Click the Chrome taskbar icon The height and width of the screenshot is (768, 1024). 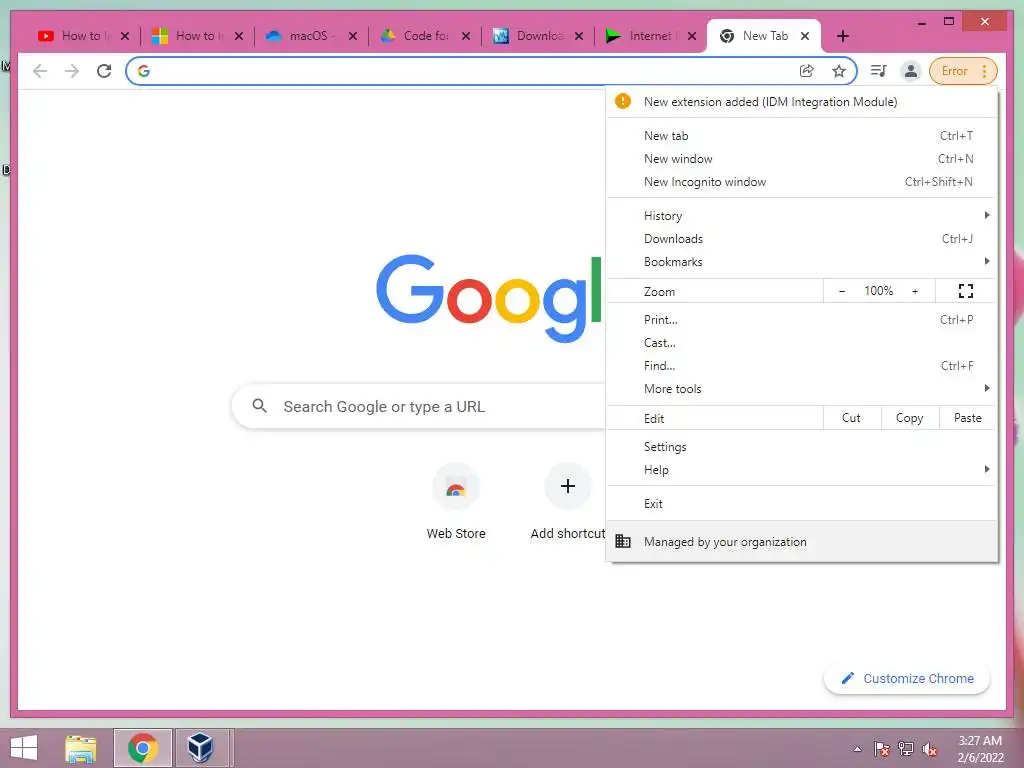(142, 748)
